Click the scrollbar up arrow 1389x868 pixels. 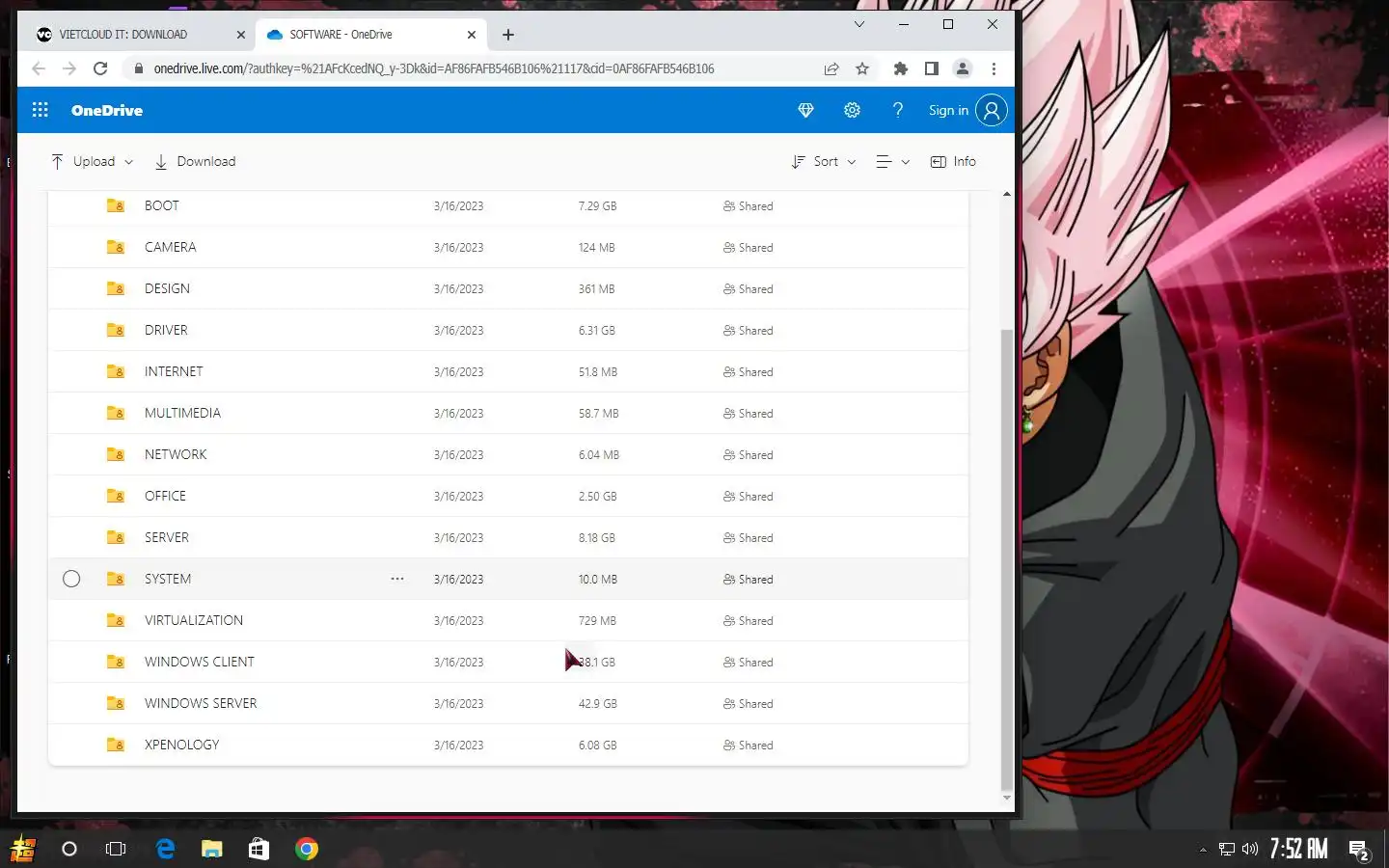pos(1007,195)
